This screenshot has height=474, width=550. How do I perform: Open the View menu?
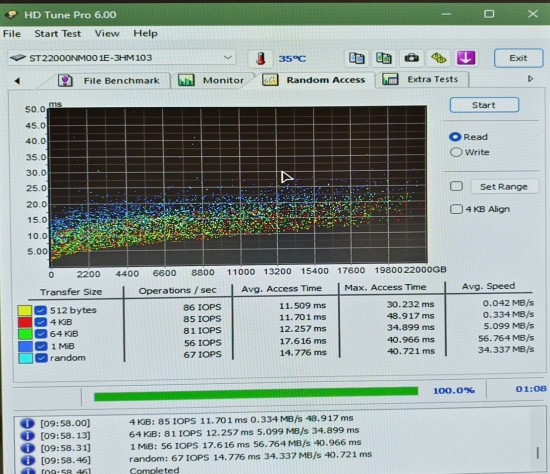pyautogui.click(x=107, y=33)
